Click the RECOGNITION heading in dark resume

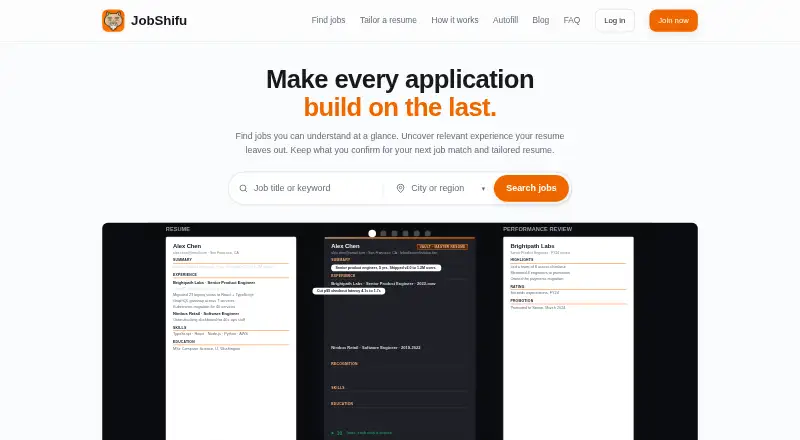point(344,364)
